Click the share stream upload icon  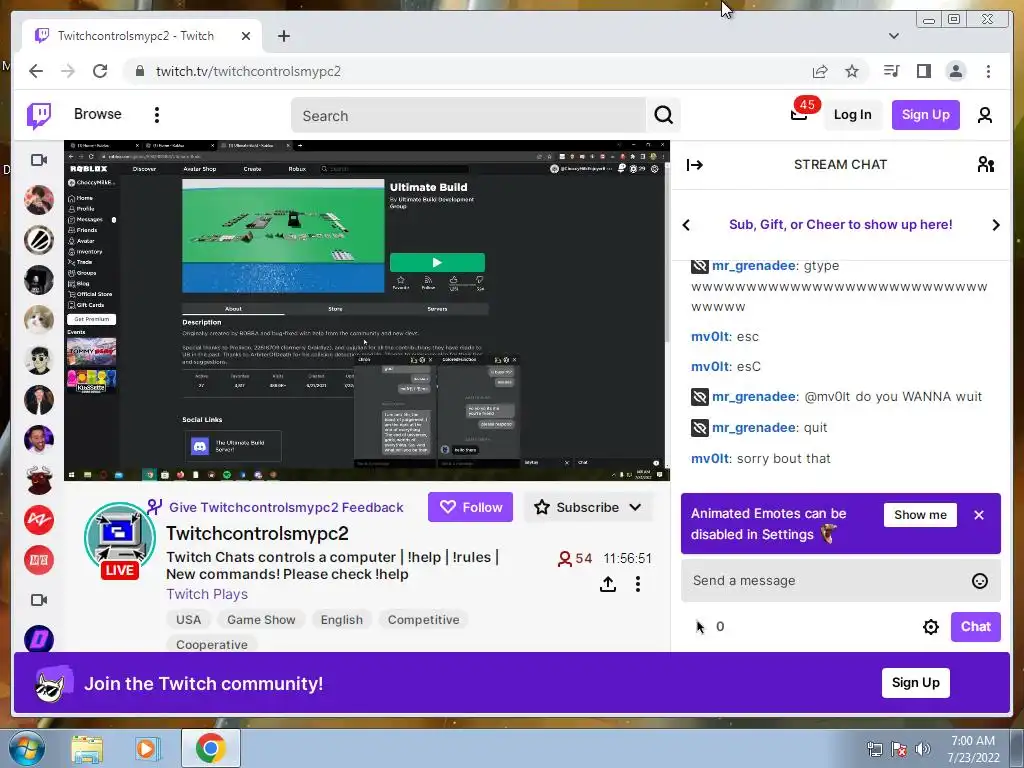(608, 584)
